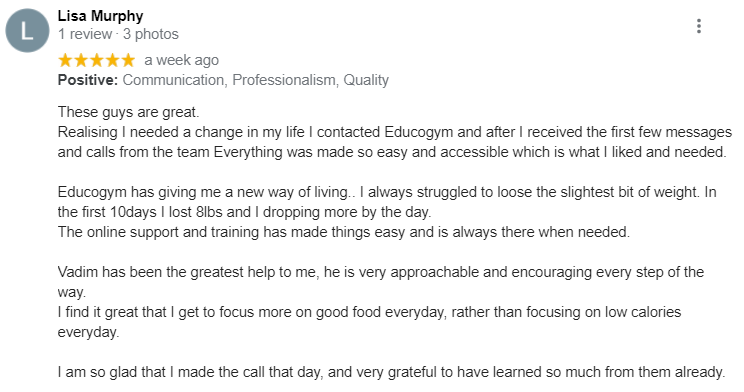This screenshot has height=392, width=744.
Task: Click the bold 'Positive:' label
Action: [88, 80]
